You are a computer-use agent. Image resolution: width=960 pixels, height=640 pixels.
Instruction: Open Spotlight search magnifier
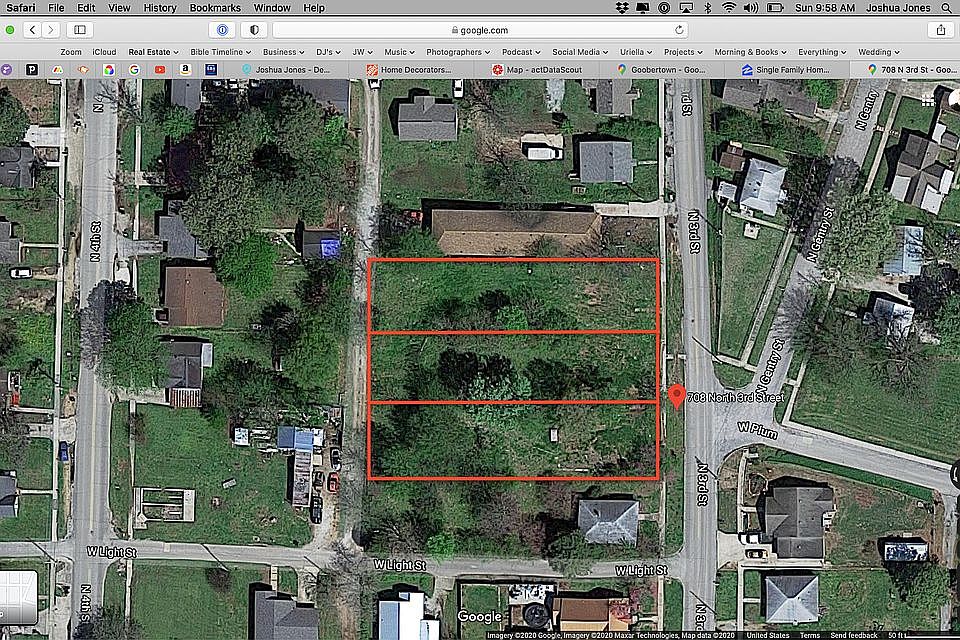click(x=947, y=8)
